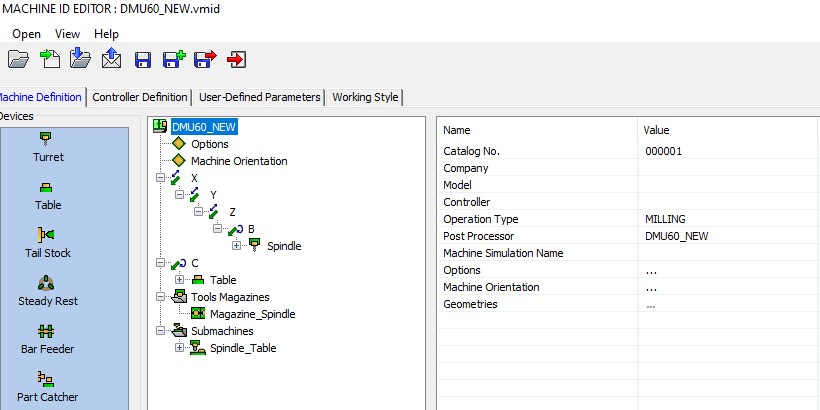This screenshot has height=410, width=820.
Task: Click the open folder toolbar icon
Action: point(18,60)
